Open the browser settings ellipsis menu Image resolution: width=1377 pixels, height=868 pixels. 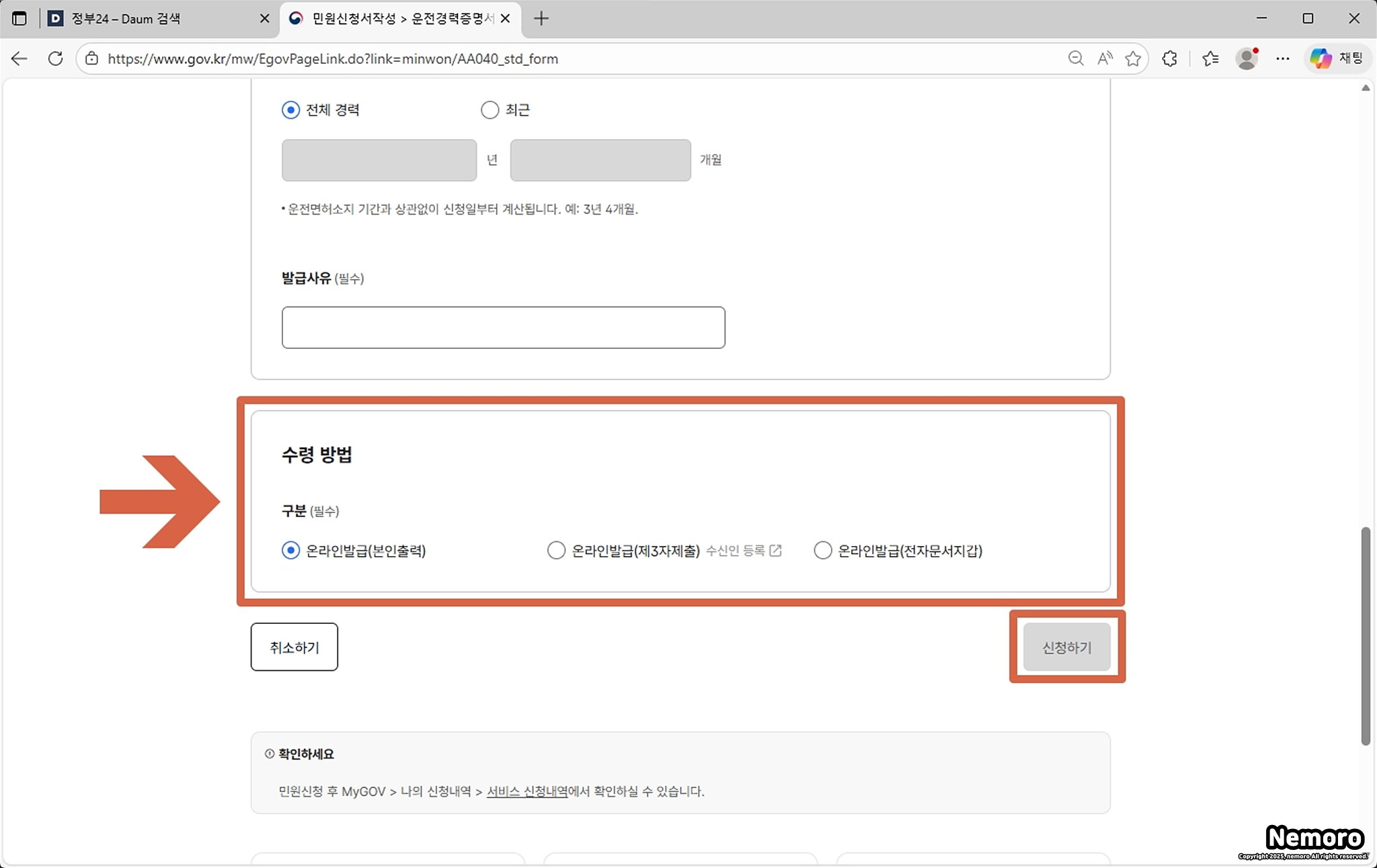(x=1283, y=58)
